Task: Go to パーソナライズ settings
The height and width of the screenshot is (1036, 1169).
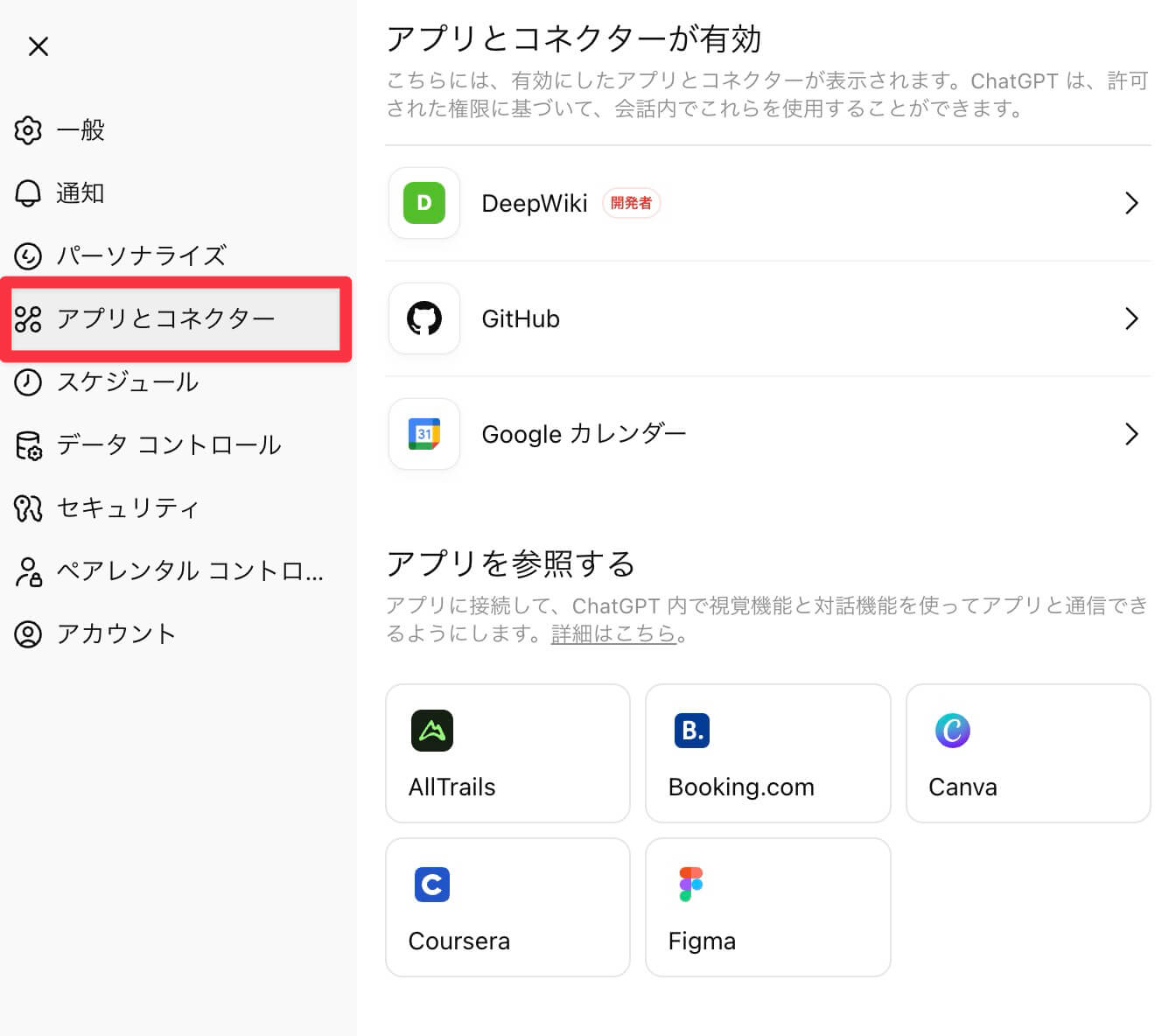Action: 141,256
